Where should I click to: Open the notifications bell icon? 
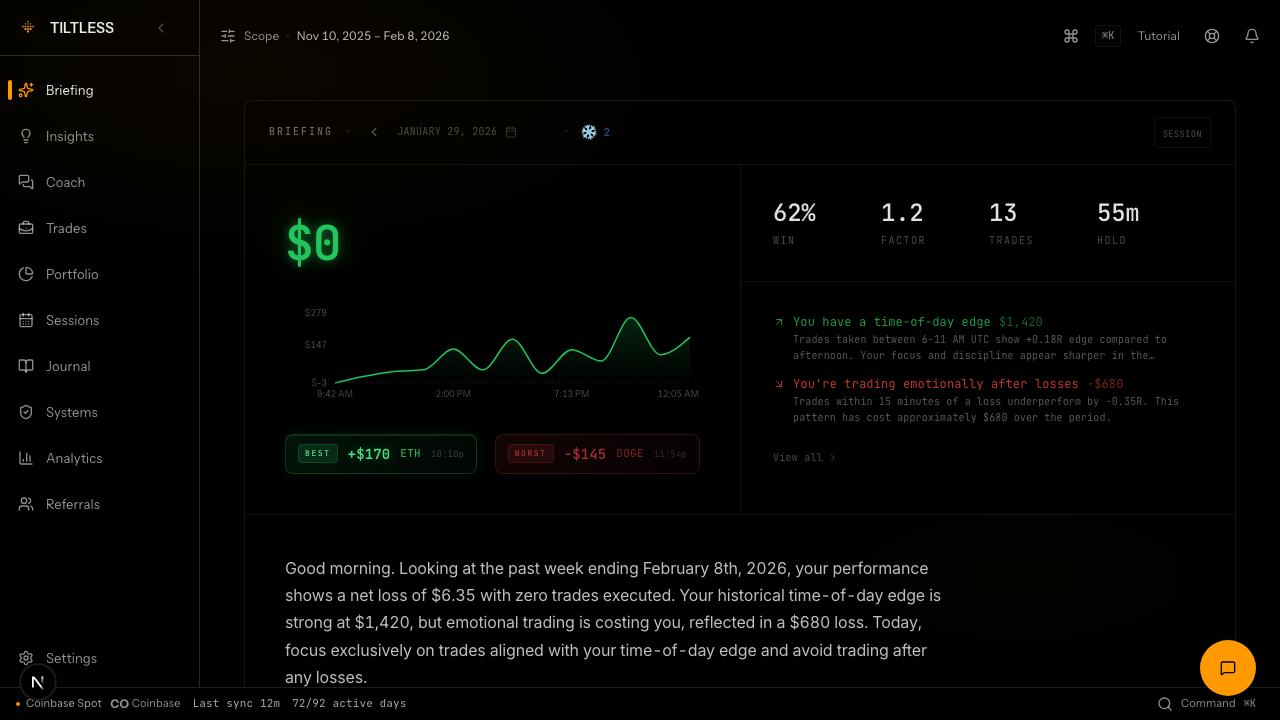coord(1251,36)
